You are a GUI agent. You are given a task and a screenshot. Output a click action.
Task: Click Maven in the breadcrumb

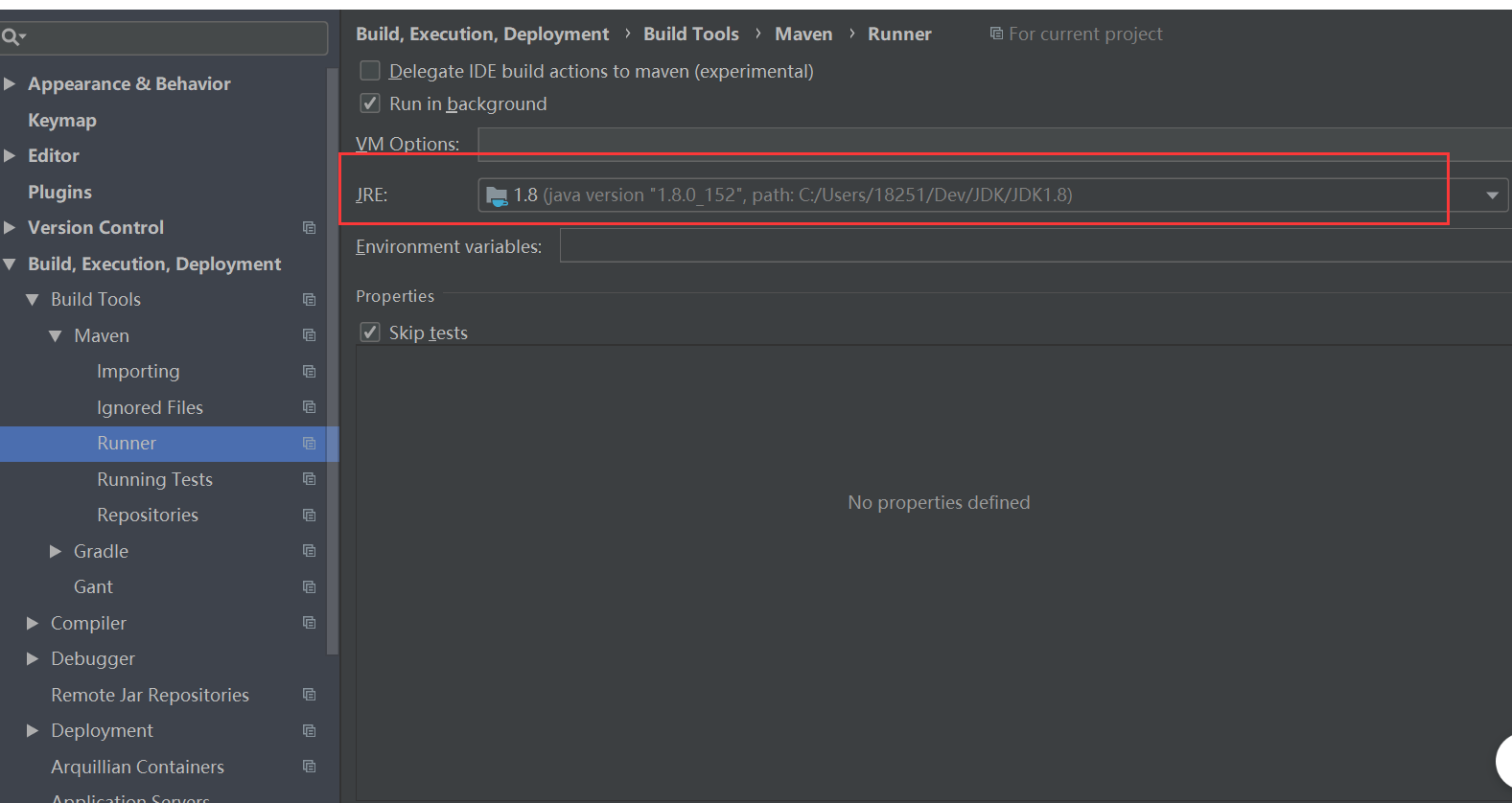tap(803, 34)
